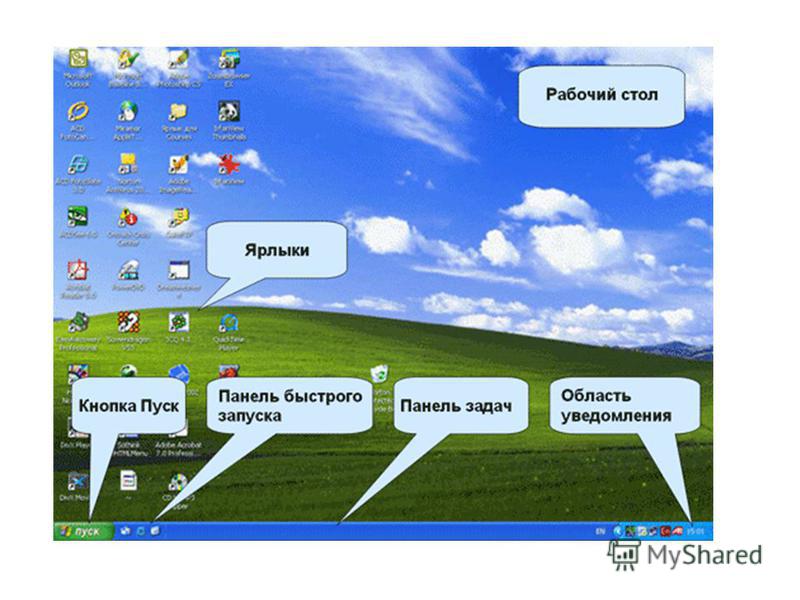This screenshot has height=600, width=800.
Task: Launch Adobe ImageReady from the desktop
Action: coord(179,164)
